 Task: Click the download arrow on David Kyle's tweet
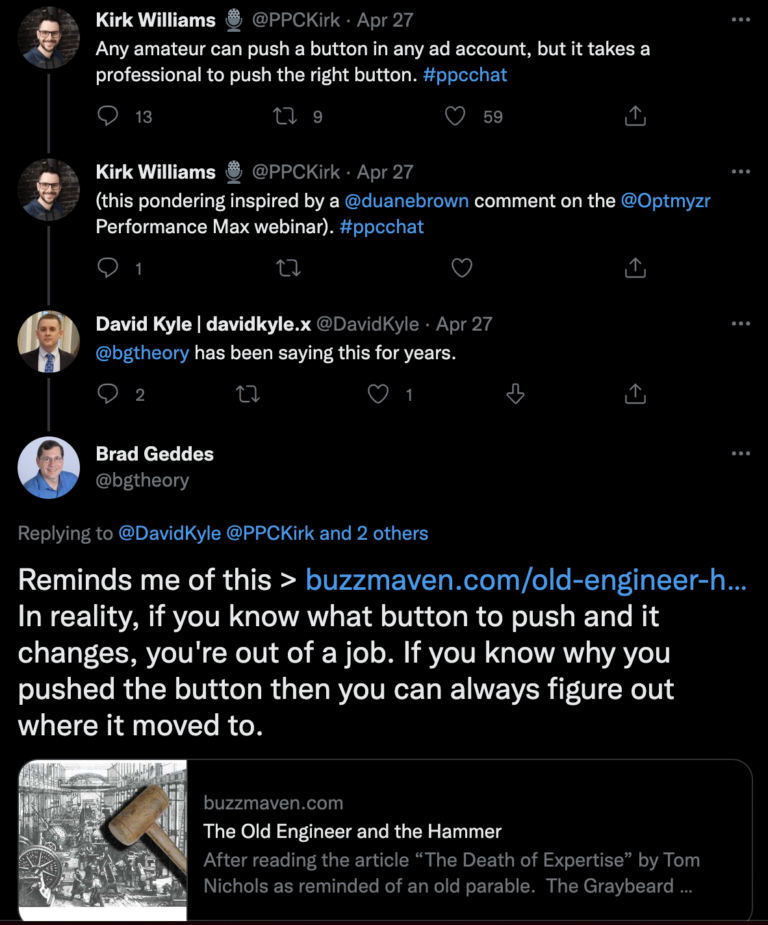[x=516, y=395]
